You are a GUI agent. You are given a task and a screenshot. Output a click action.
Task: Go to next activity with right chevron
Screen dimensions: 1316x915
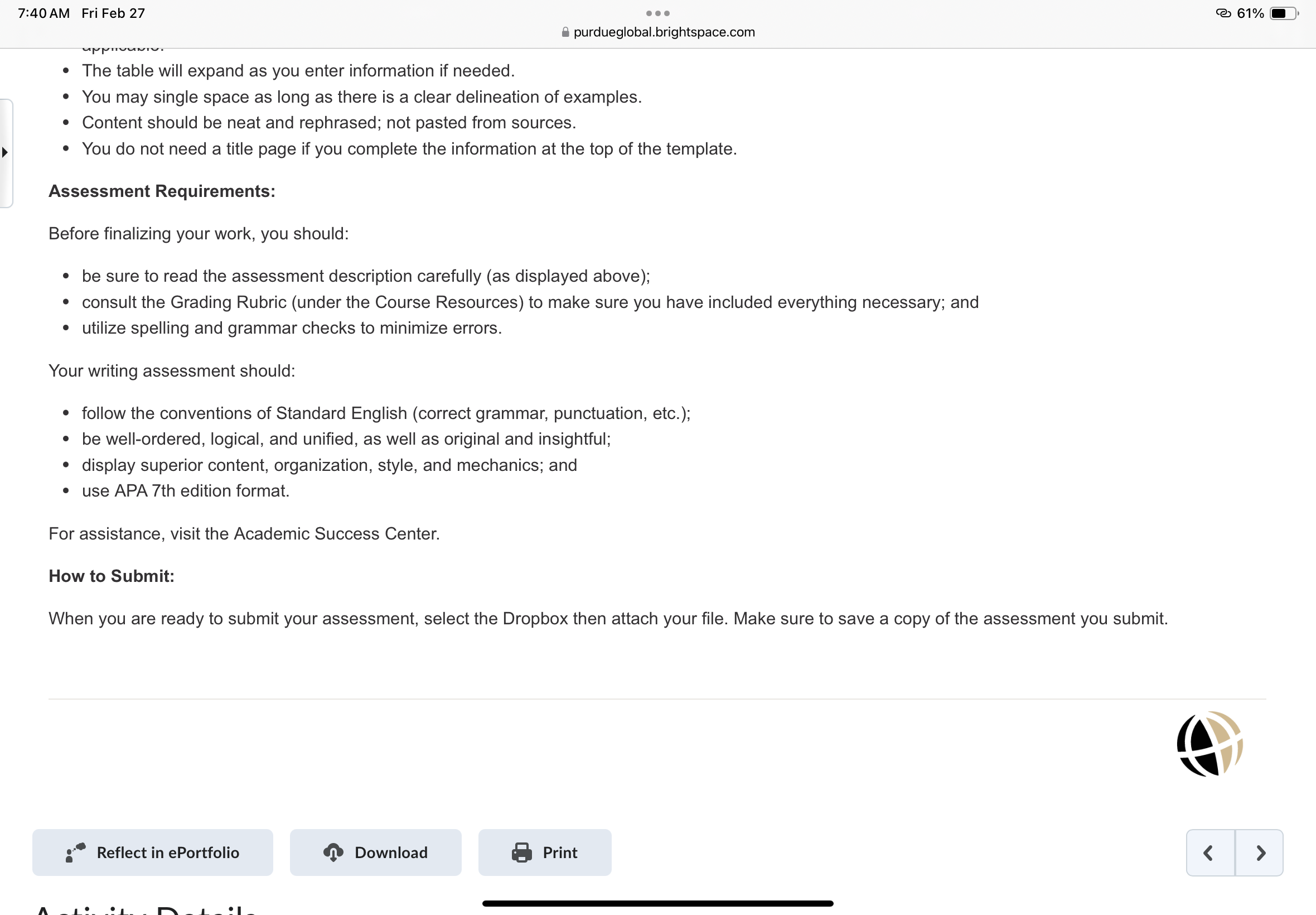[x=1259, y=853]
